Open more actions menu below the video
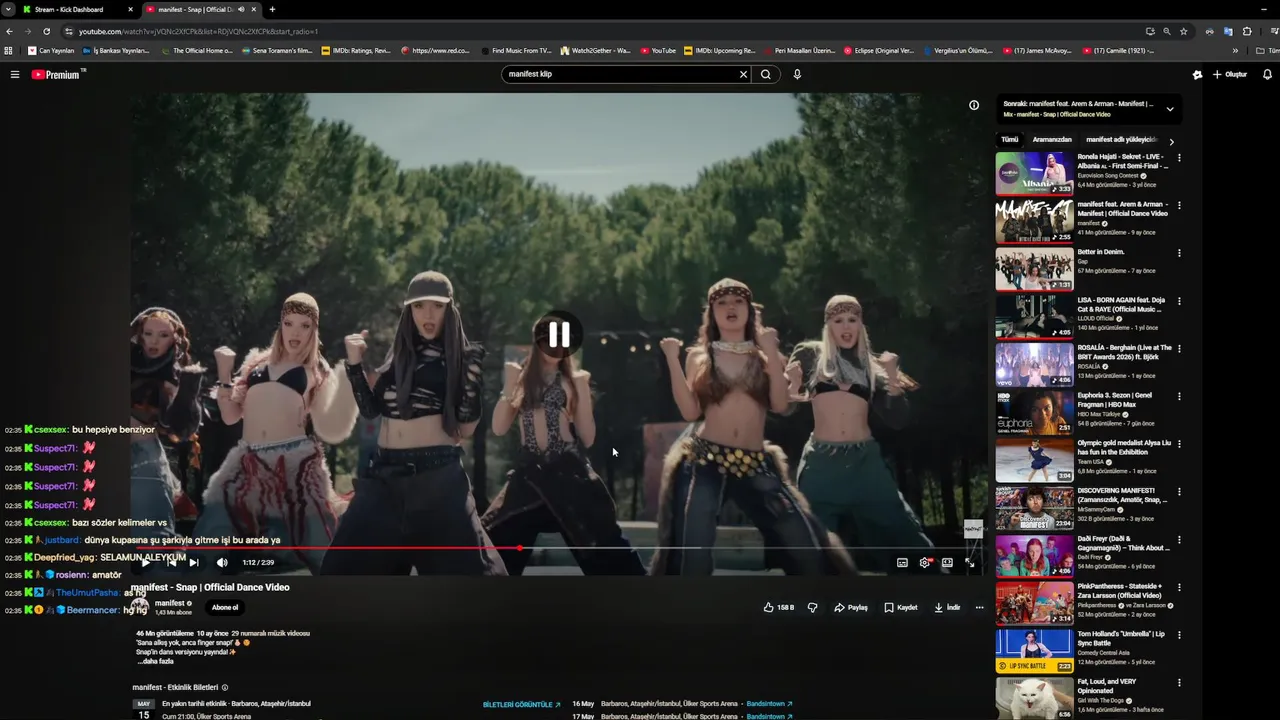The image size is (1280, 720). pyautogui.click(x=979, y=607)
